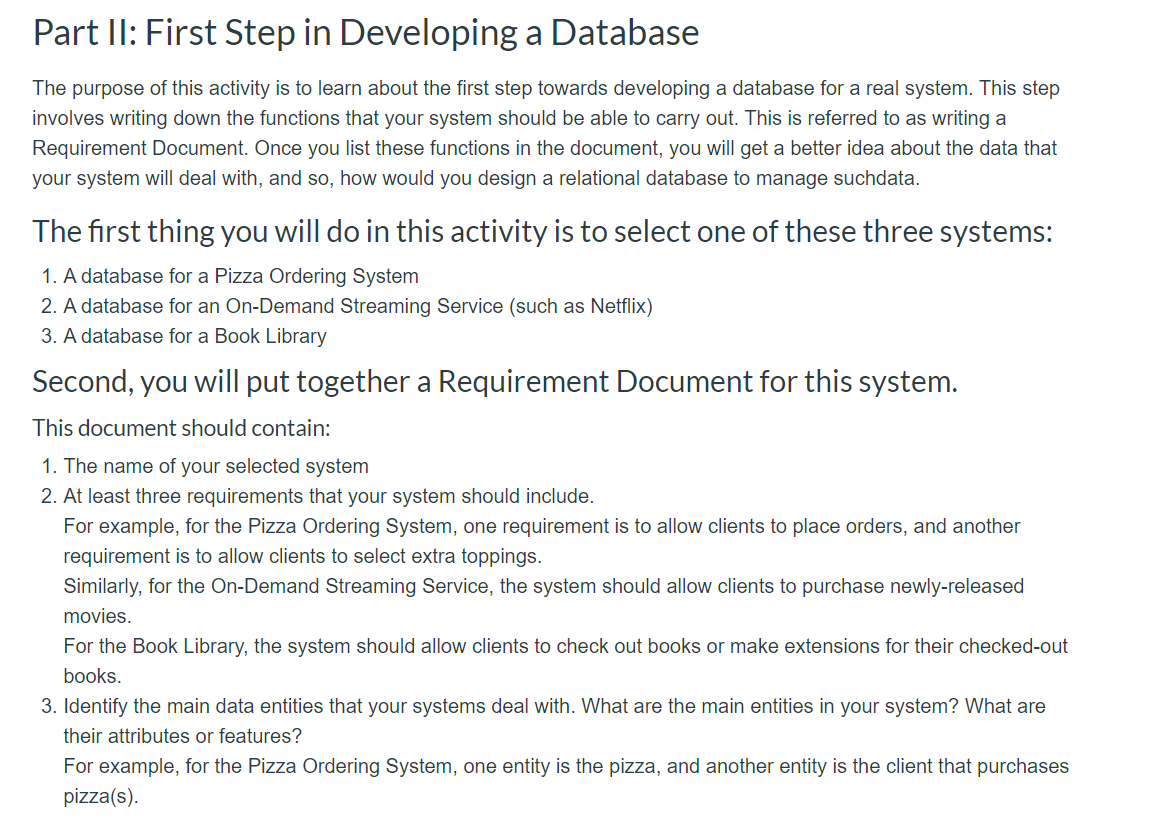Click item 3 'Identify the main data entities'
This screenshot has height=831, width=1152.
pos(553,705)
